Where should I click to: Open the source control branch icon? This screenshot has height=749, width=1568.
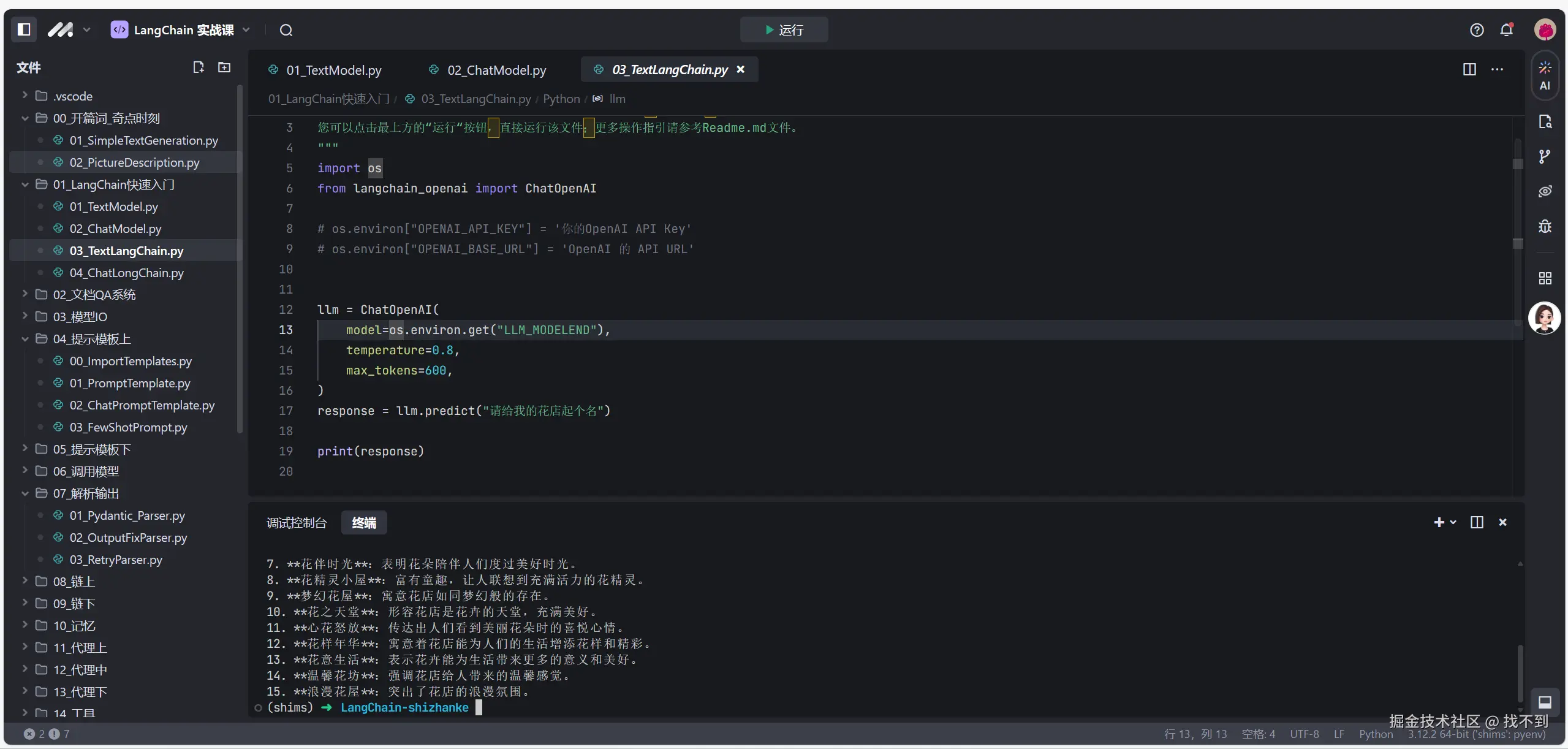click(1545, 157)
